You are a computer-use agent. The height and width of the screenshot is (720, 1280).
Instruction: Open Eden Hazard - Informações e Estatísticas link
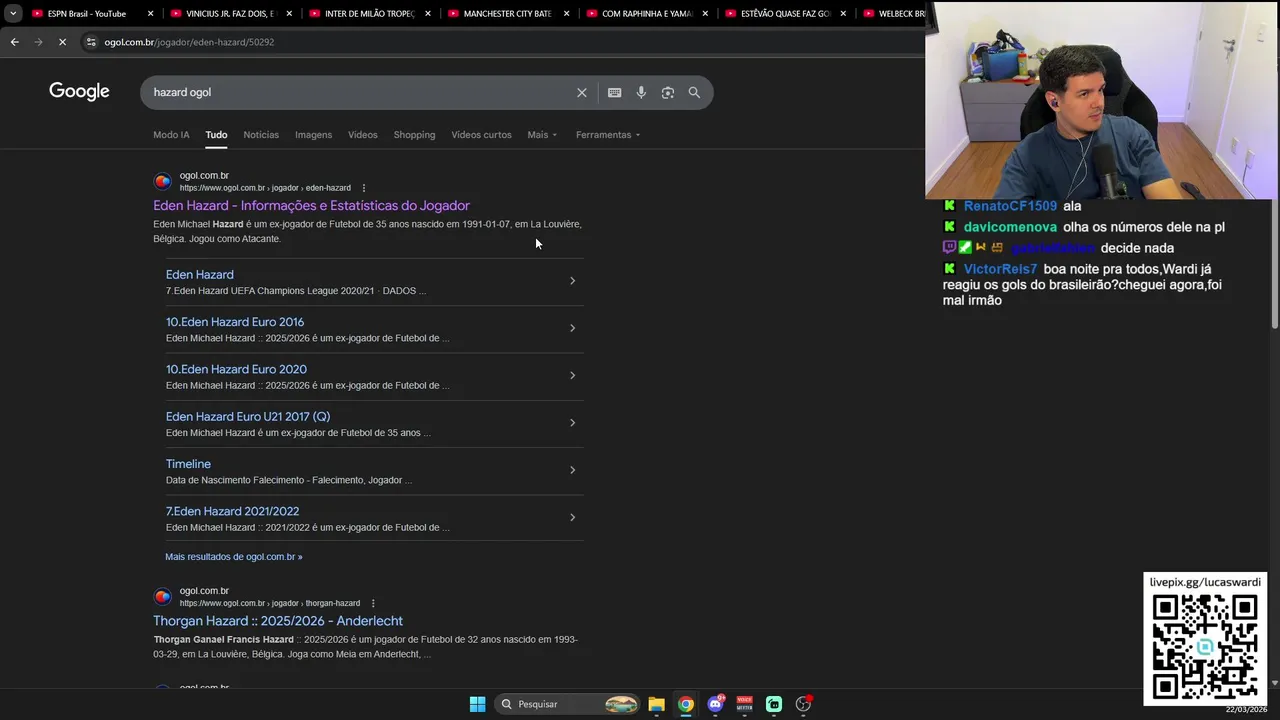pyautogui.click(x=311, y=205)
